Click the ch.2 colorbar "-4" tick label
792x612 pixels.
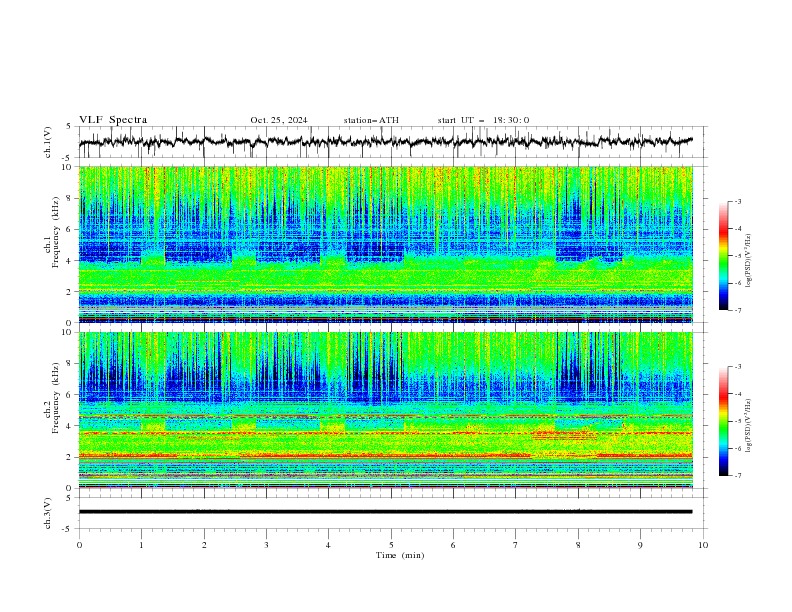tap(737, 394)
